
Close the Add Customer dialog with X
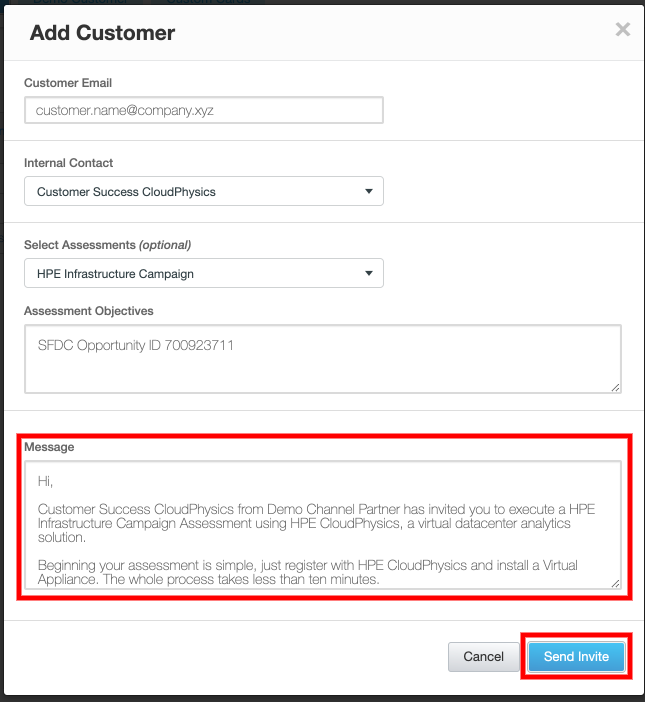[x=622, y=30]
